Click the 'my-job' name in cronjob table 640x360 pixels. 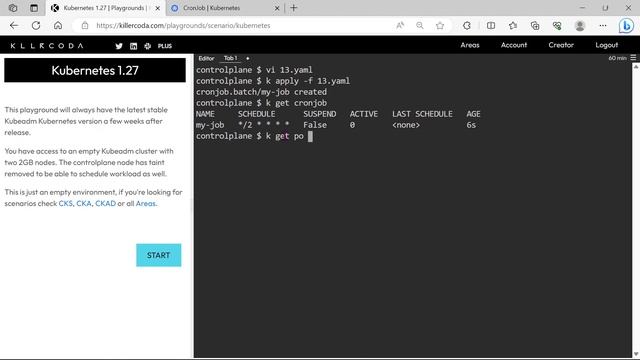[x=210, y=125]
